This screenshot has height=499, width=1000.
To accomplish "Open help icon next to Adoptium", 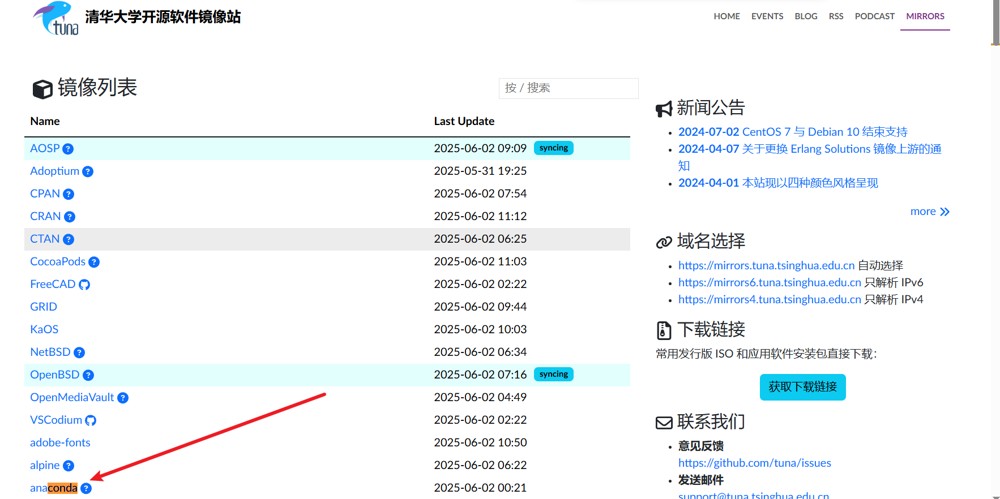I will [x=88, y=172].
